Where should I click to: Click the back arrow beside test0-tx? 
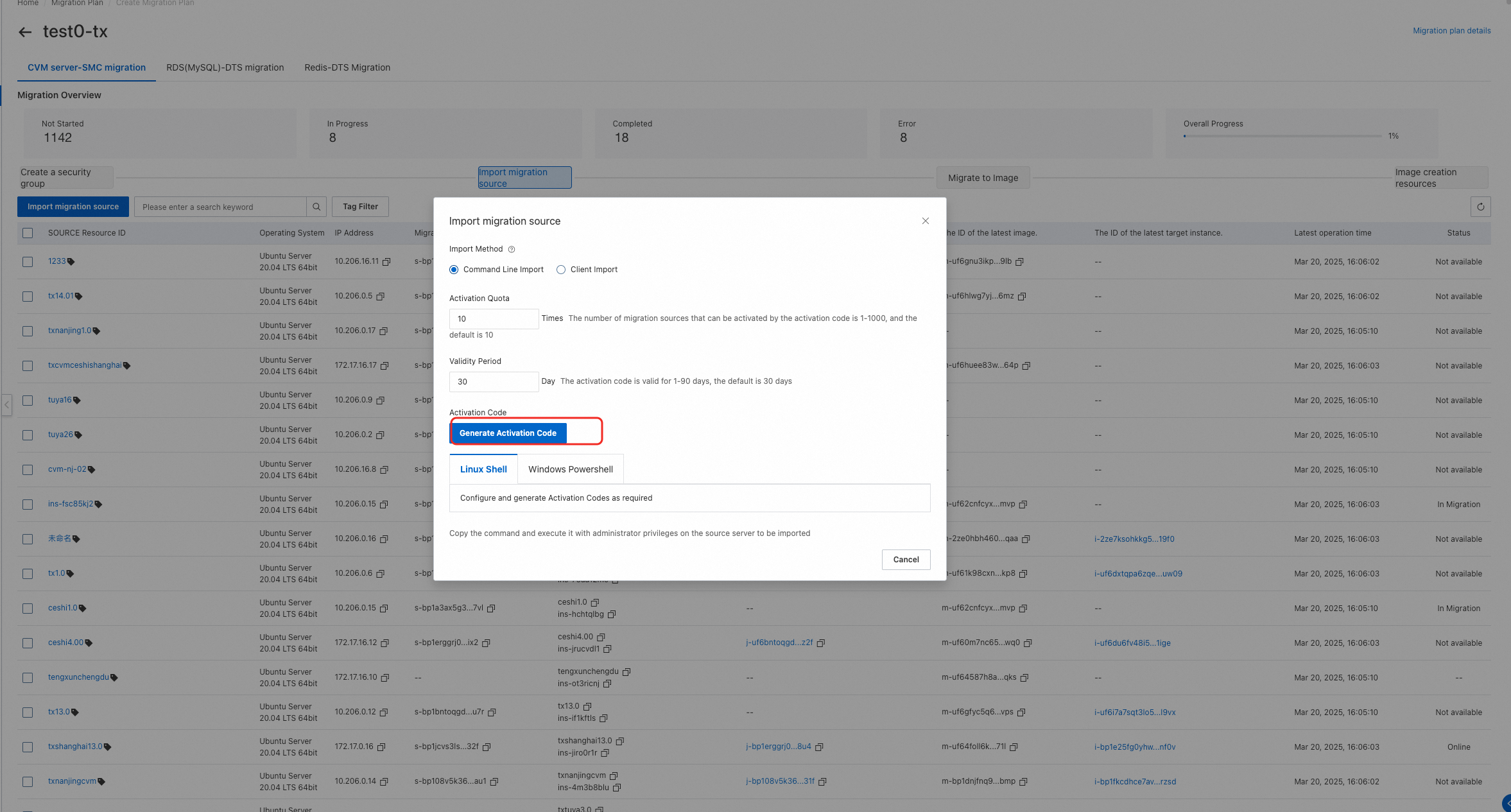[x=25, y=32]
